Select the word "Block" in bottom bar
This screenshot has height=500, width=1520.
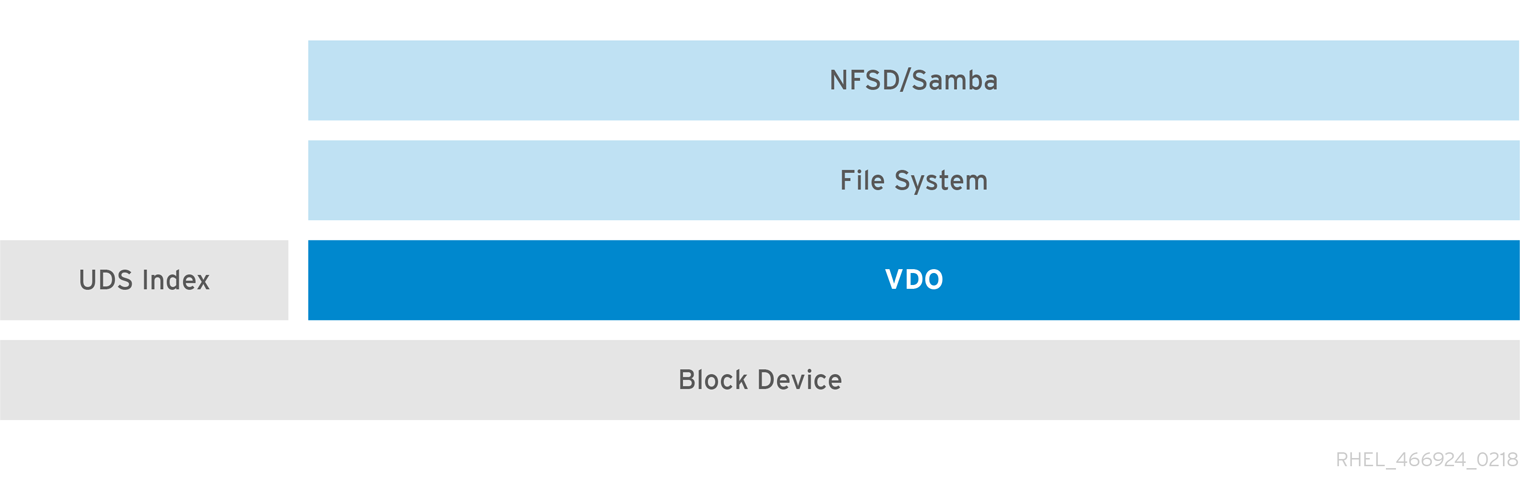pyautogui.click(x=713, y=380)
